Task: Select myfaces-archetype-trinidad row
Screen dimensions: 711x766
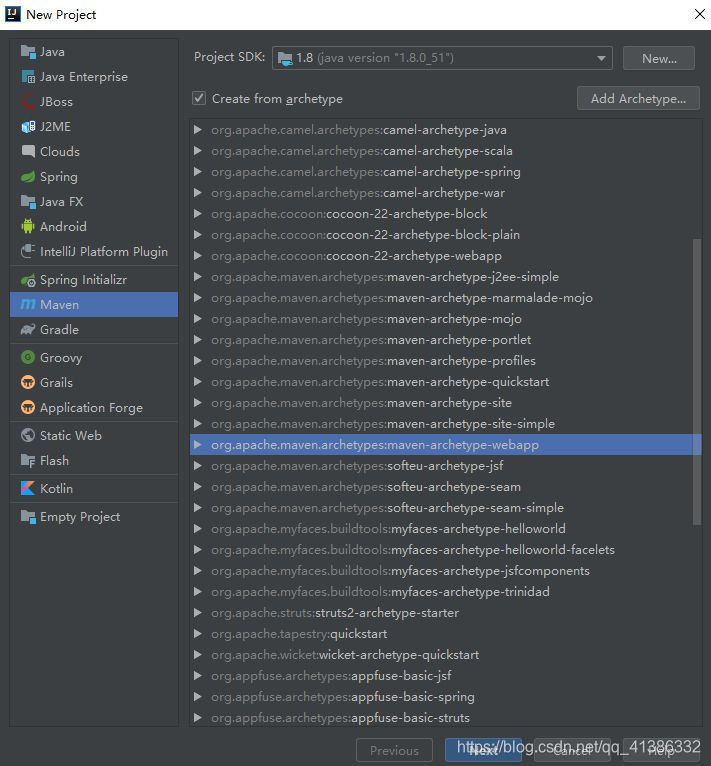Action: [445, 592]
